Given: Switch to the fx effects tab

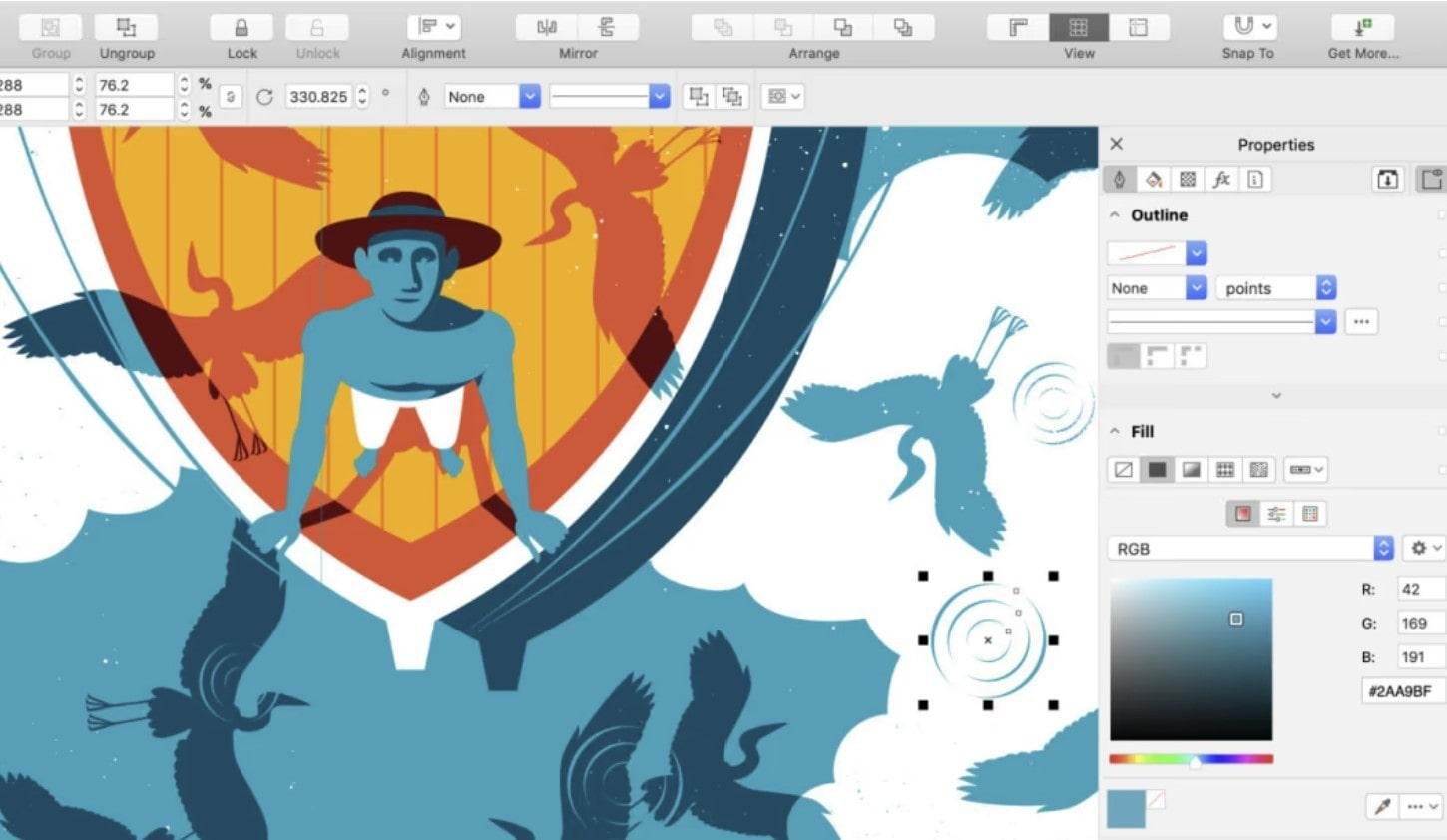Looking at the screenshot, I should coord(1221,179).
